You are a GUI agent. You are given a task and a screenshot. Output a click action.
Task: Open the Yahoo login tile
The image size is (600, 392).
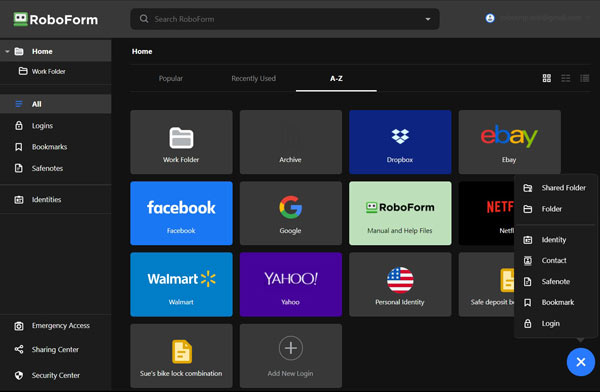[x=291, y=284]
